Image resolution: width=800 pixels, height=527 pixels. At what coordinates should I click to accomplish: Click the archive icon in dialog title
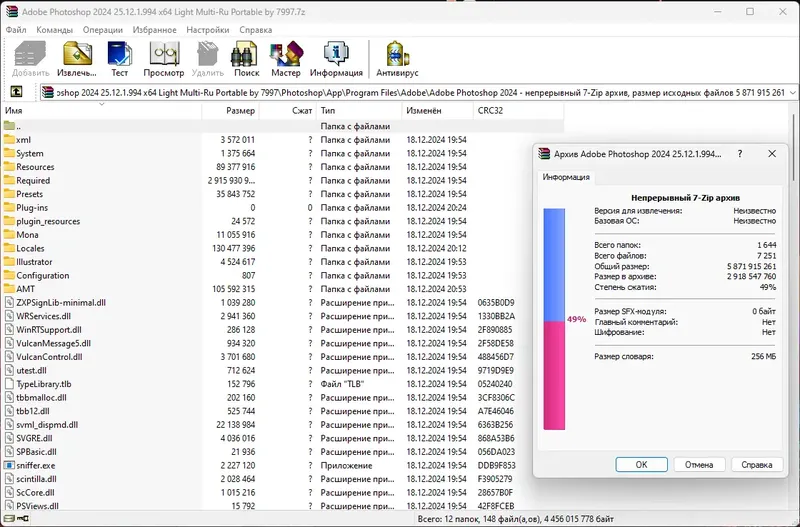coord(544,154)
